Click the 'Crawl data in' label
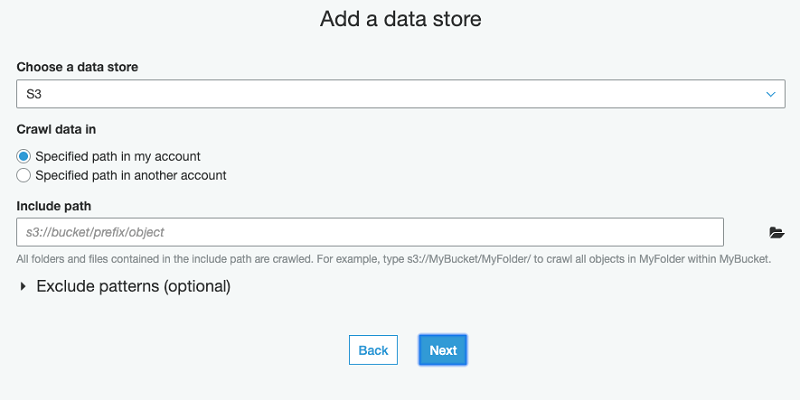 (x=56, y=130)
